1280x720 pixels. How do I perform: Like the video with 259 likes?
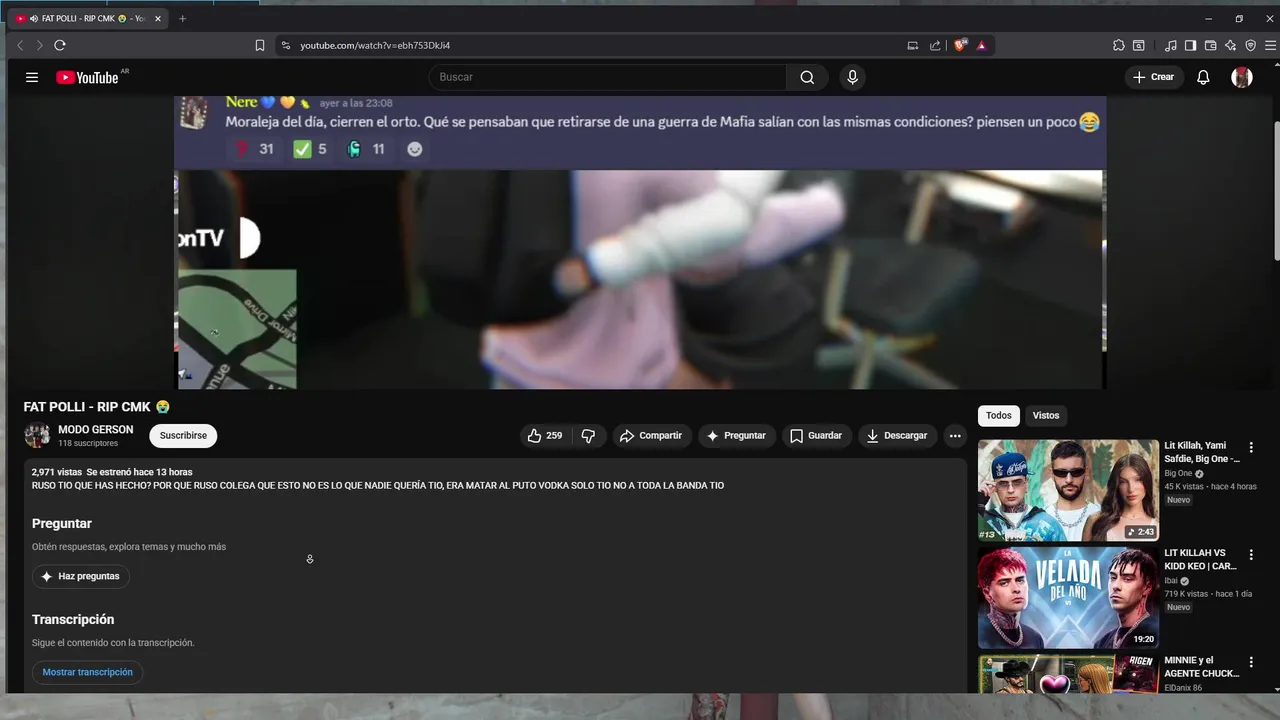(x=545, y=436)
